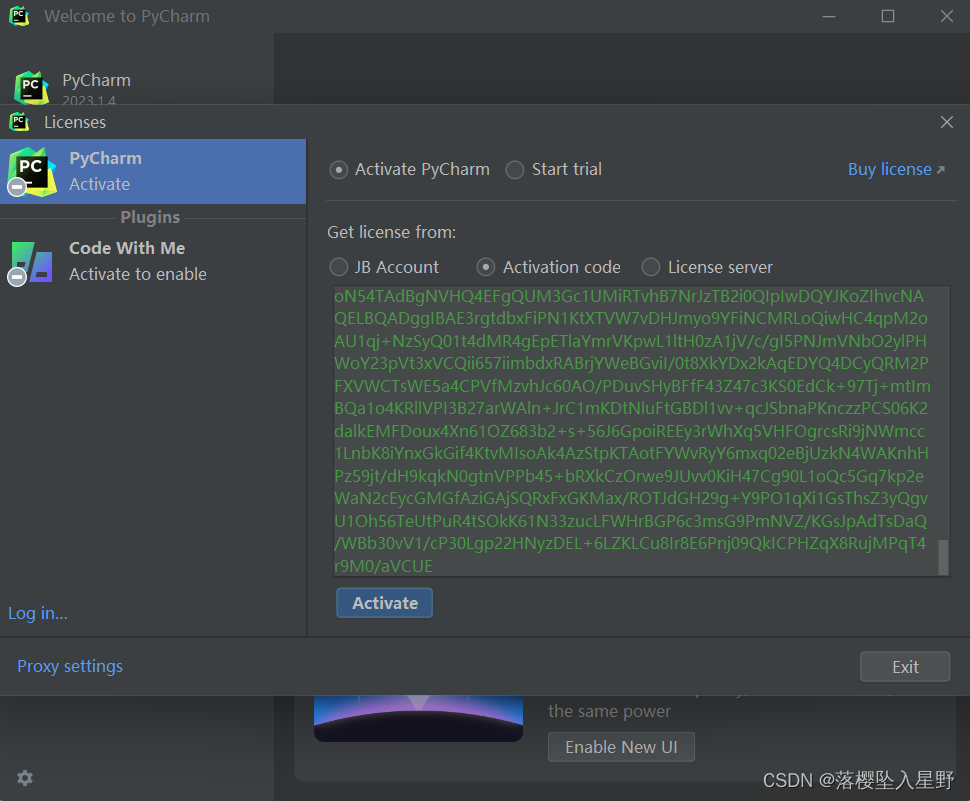Click the Licenses dialog title icon

(19, 122)
